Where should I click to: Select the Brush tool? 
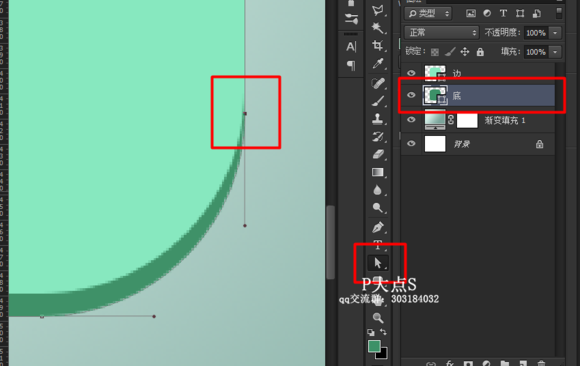tap(377, 101)
